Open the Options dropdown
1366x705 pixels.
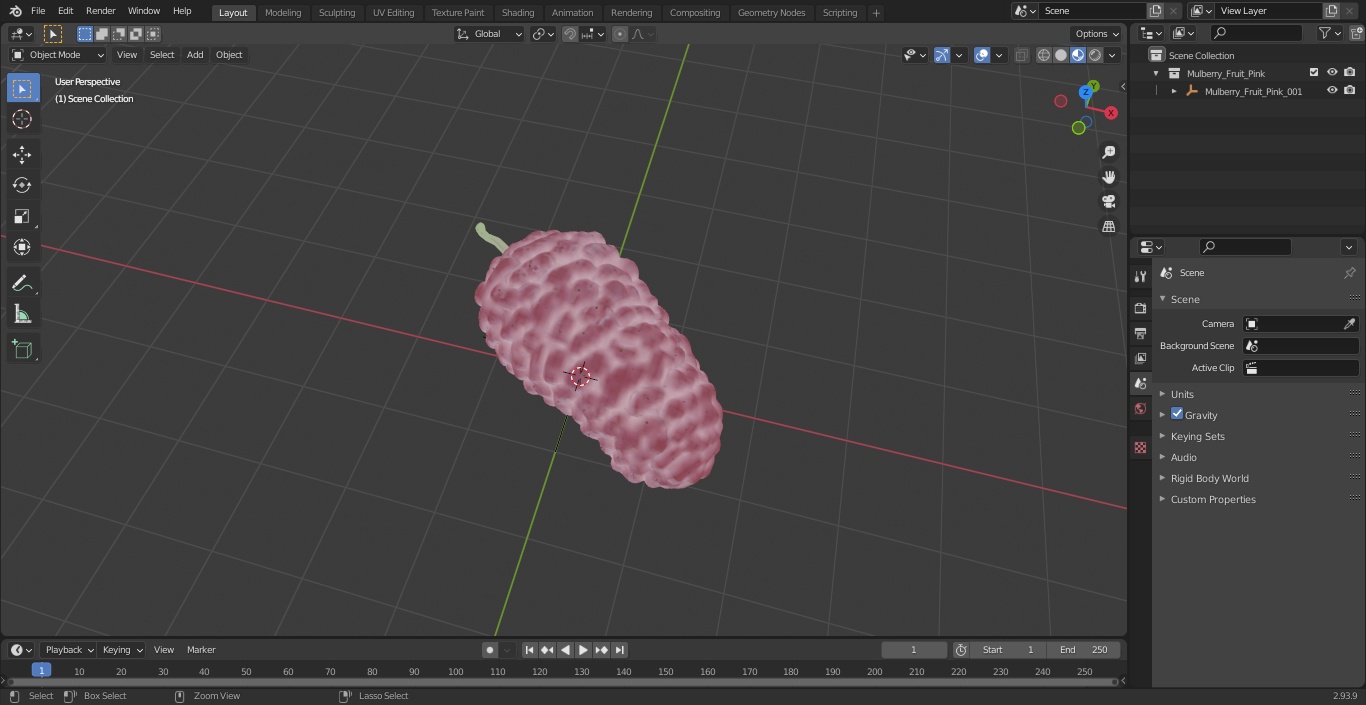(1098, 34)
